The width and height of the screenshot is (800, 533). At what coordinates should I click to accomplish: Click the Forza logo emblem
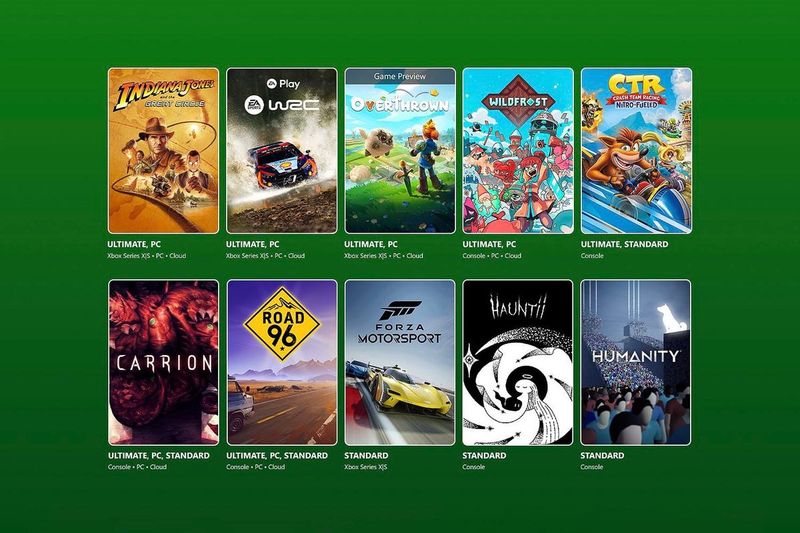(x=401, y=311)
